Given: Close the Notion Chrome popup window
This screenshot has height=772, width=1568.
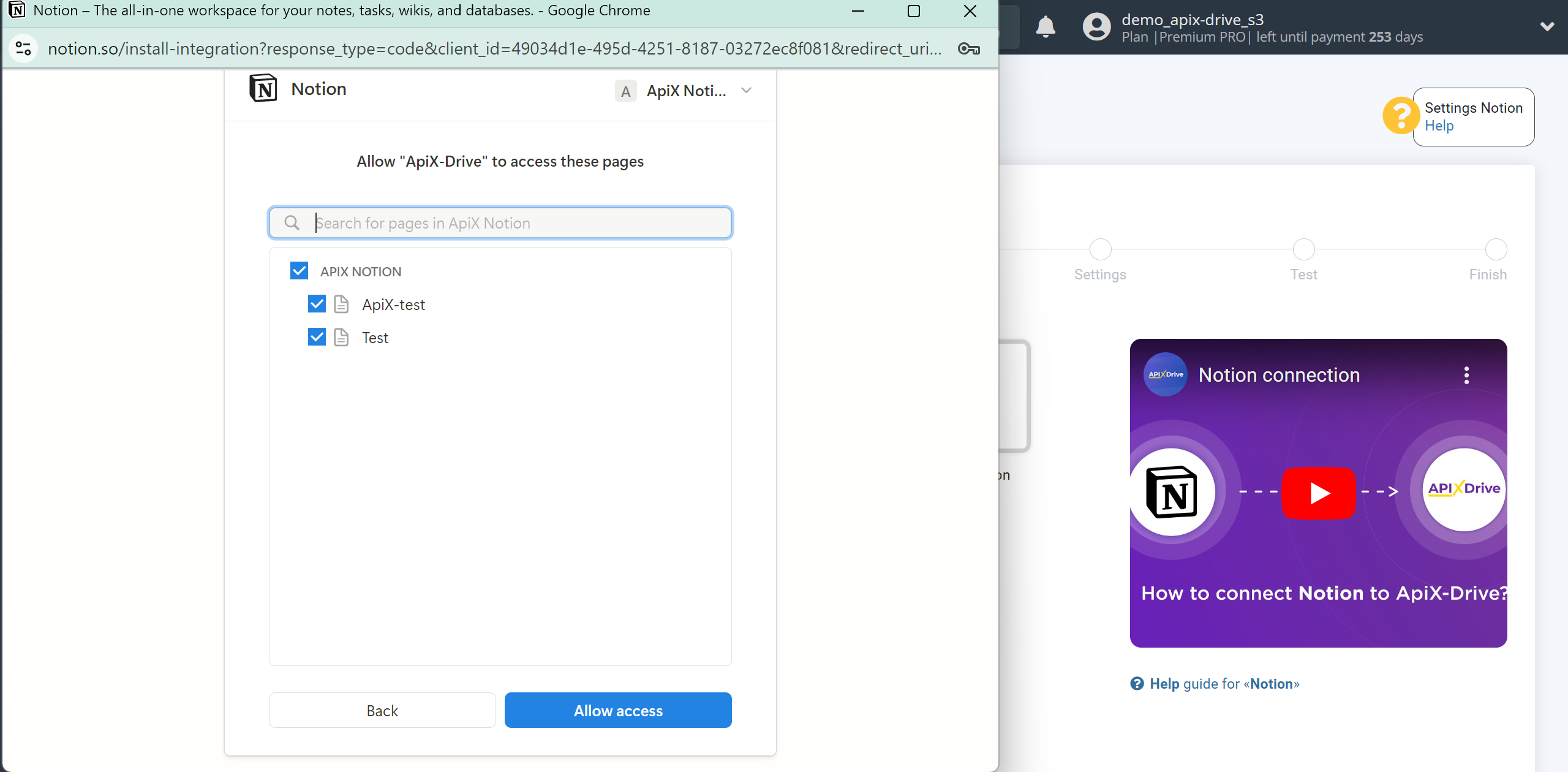Looking at the screenshot, I should coord(970,11).
